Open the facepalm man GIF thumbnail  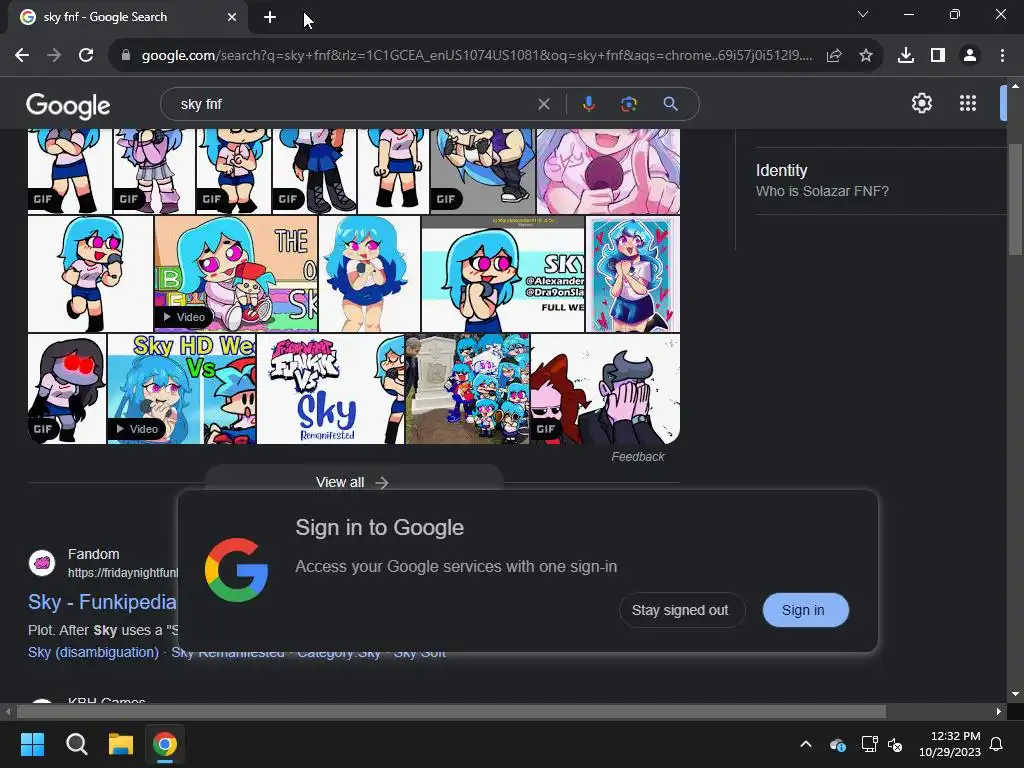coord(605,389)
